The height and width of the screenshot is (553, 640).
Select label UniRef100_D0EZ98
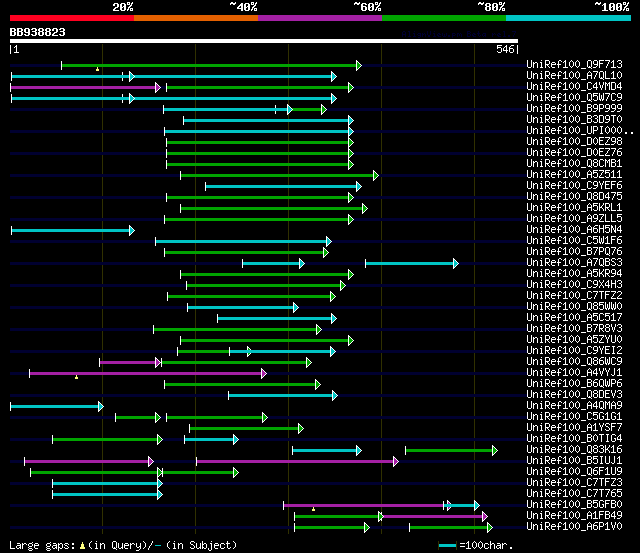point(574,141)
